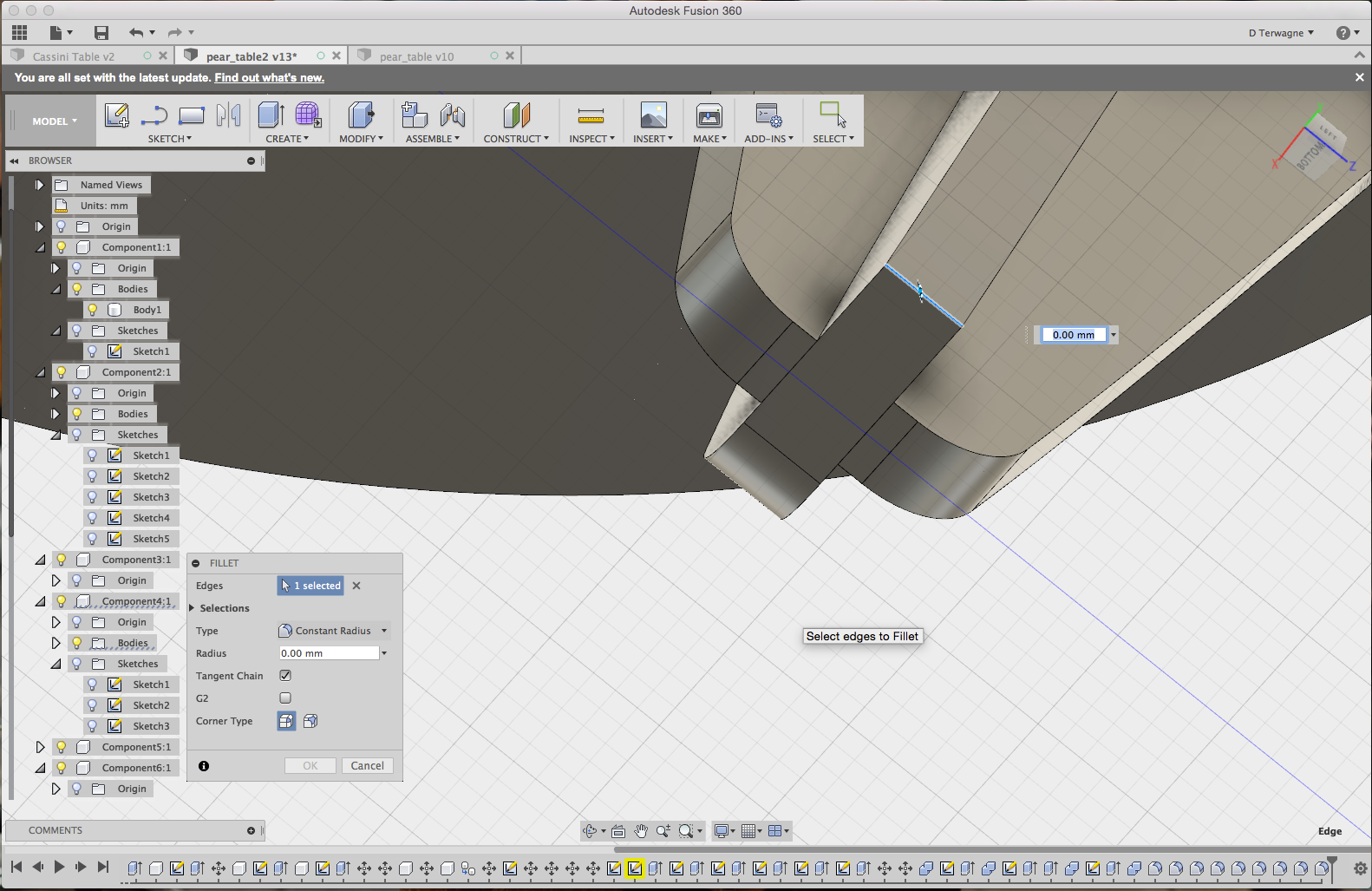
Task: Play the timeline
Action: click(59, 867)
